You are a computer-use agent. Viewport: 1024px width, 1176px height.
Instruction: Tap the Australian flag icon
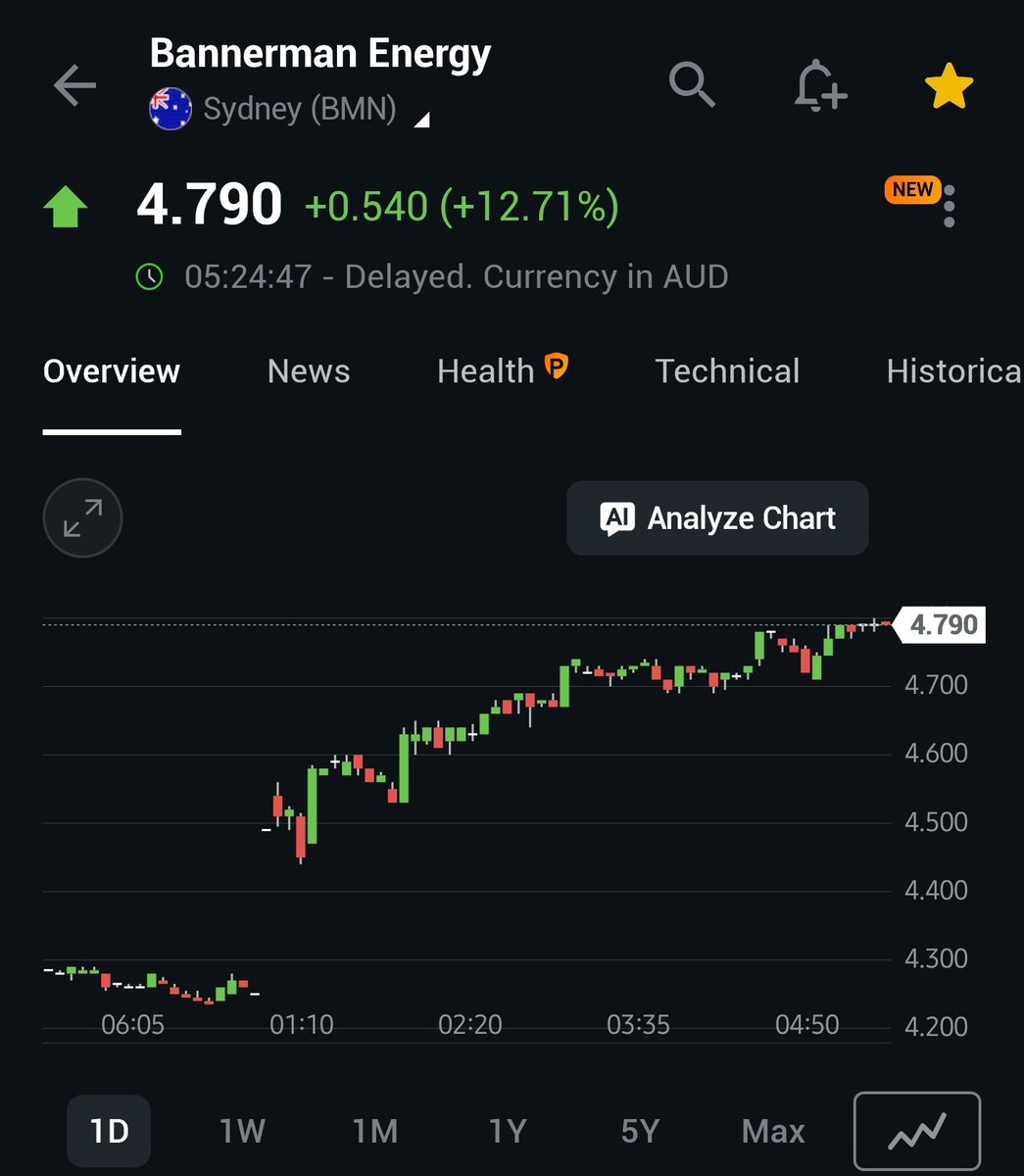tap(170, 109)
